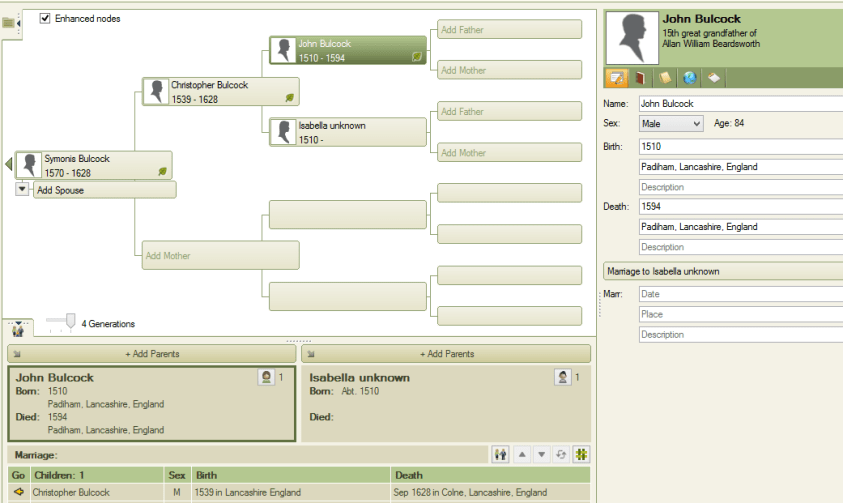Screen dimensions: 843x503
Task: Click the family view icon in Marriage bar
Action: (501, 454)
